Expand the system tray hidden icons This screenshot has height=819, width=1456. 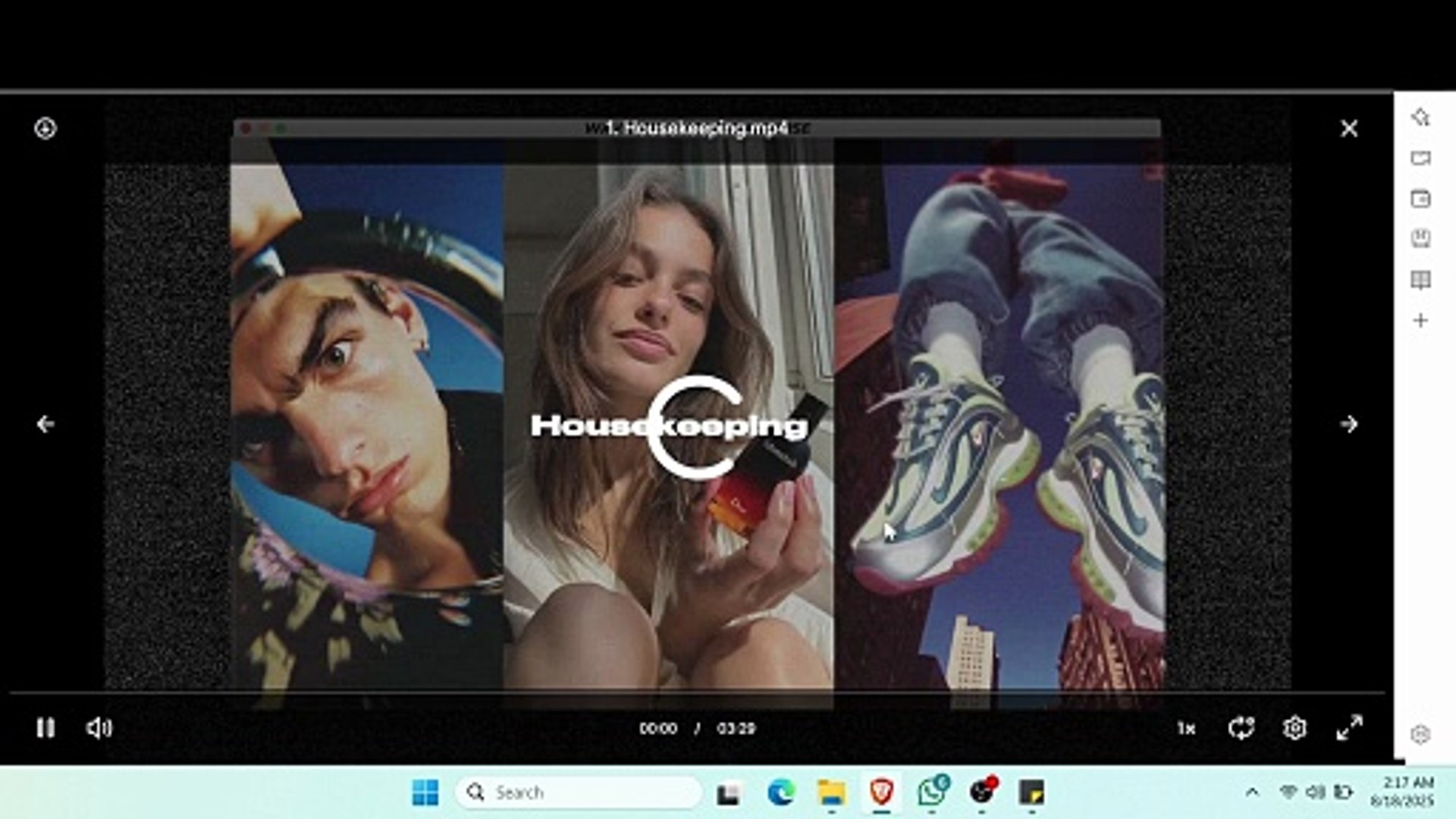[x=1252, y=792]
